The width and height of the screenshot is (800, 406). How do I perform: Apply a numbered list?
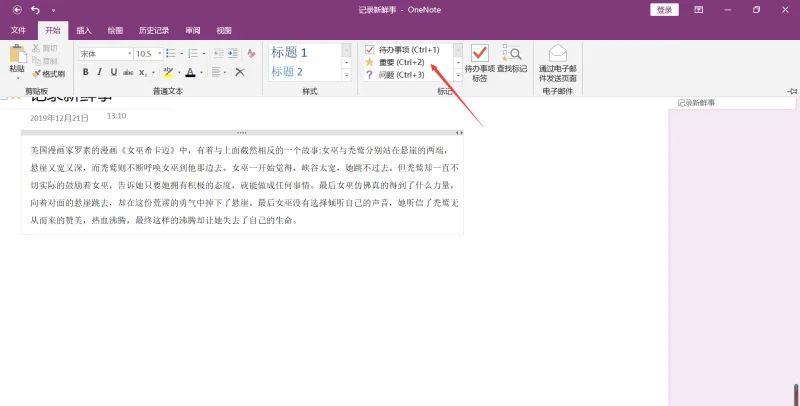coord(193,54)
